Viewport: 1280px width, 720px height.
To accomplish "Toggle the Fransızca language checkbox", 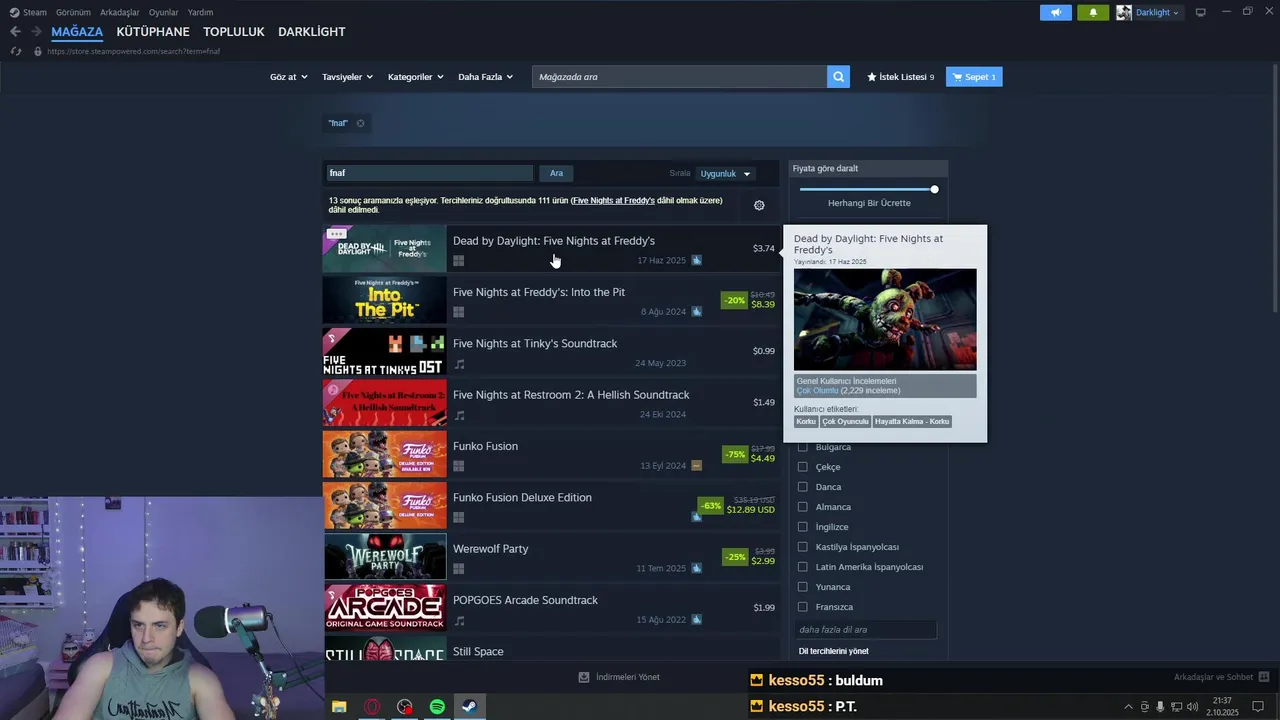I will tap(802, 607).
